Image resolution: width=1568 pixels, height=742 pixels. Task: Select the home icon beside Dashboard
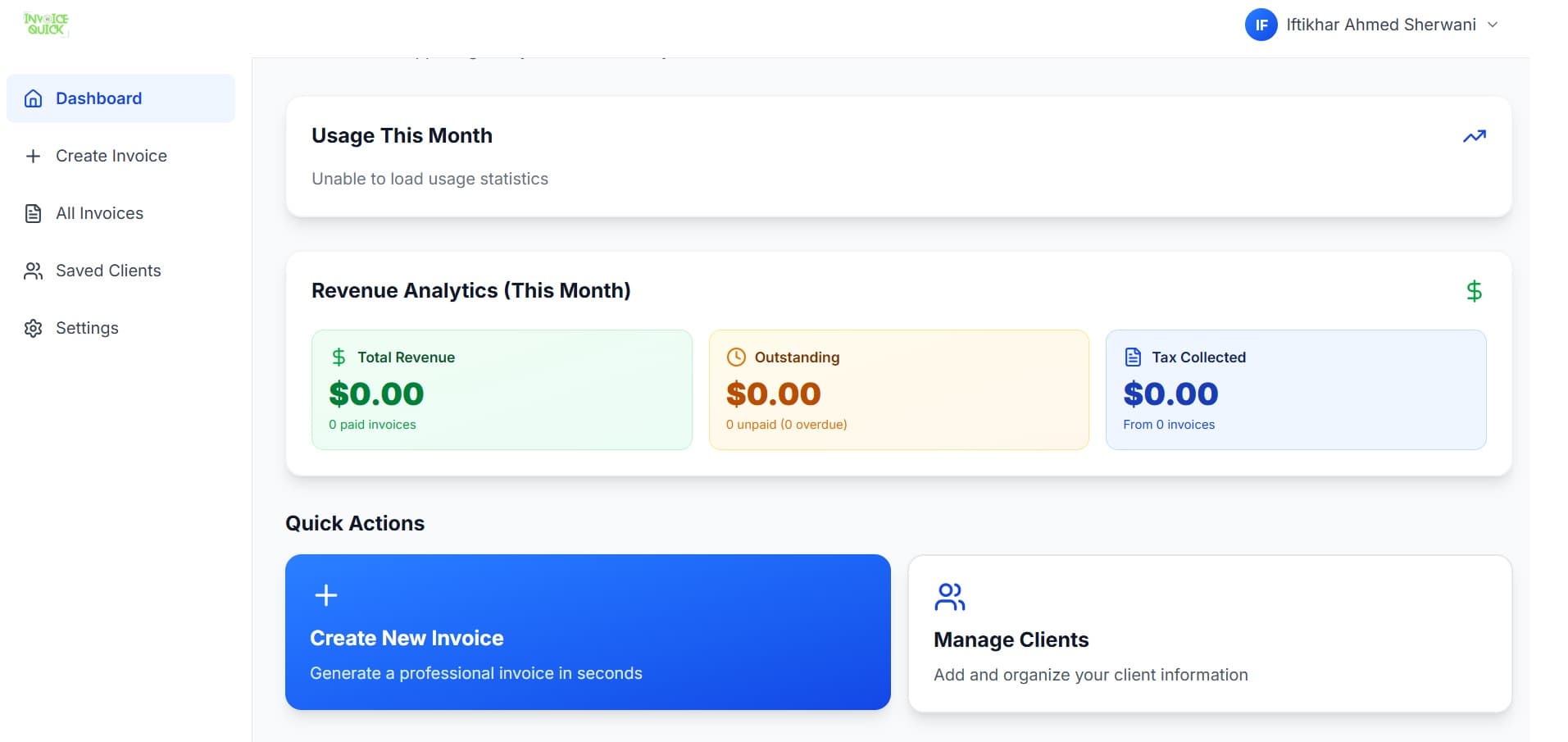click(x=33, y=98)
